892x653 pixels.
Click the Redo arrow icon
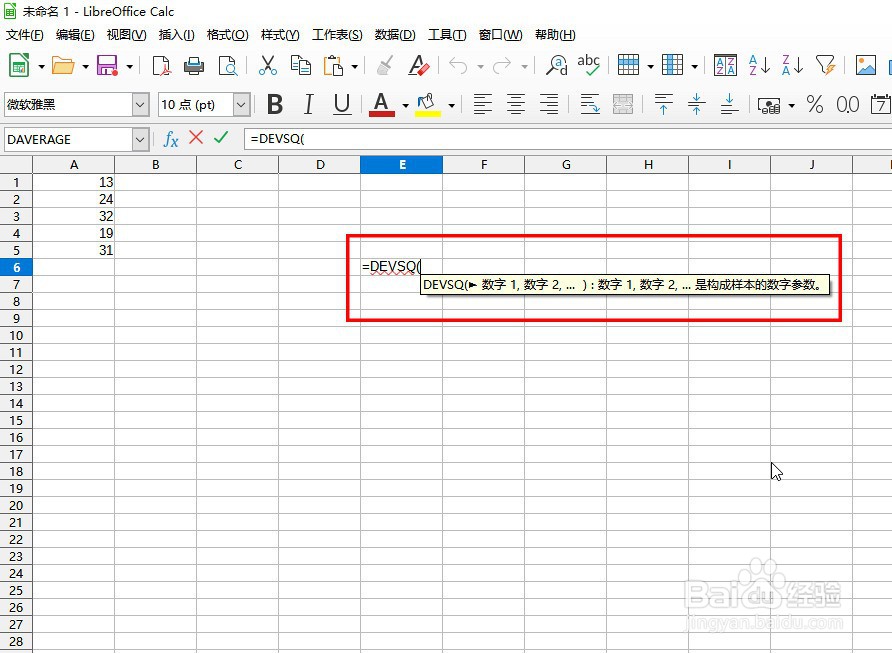click(x=502, y=66)
